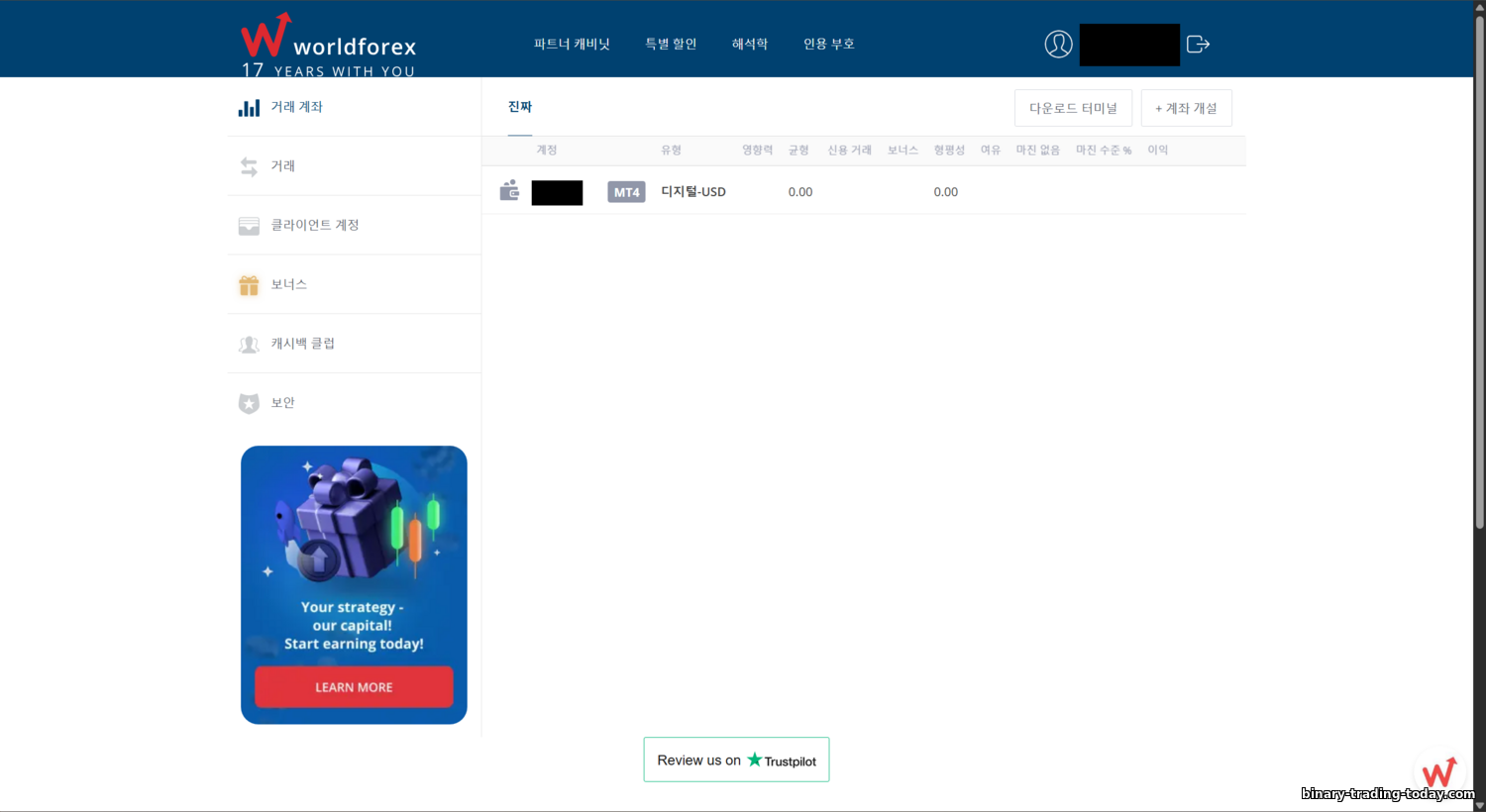Click LEARN MORE on promo banner
The height and width of the screenshot is (812, 1486).
[x=354, y=687]
